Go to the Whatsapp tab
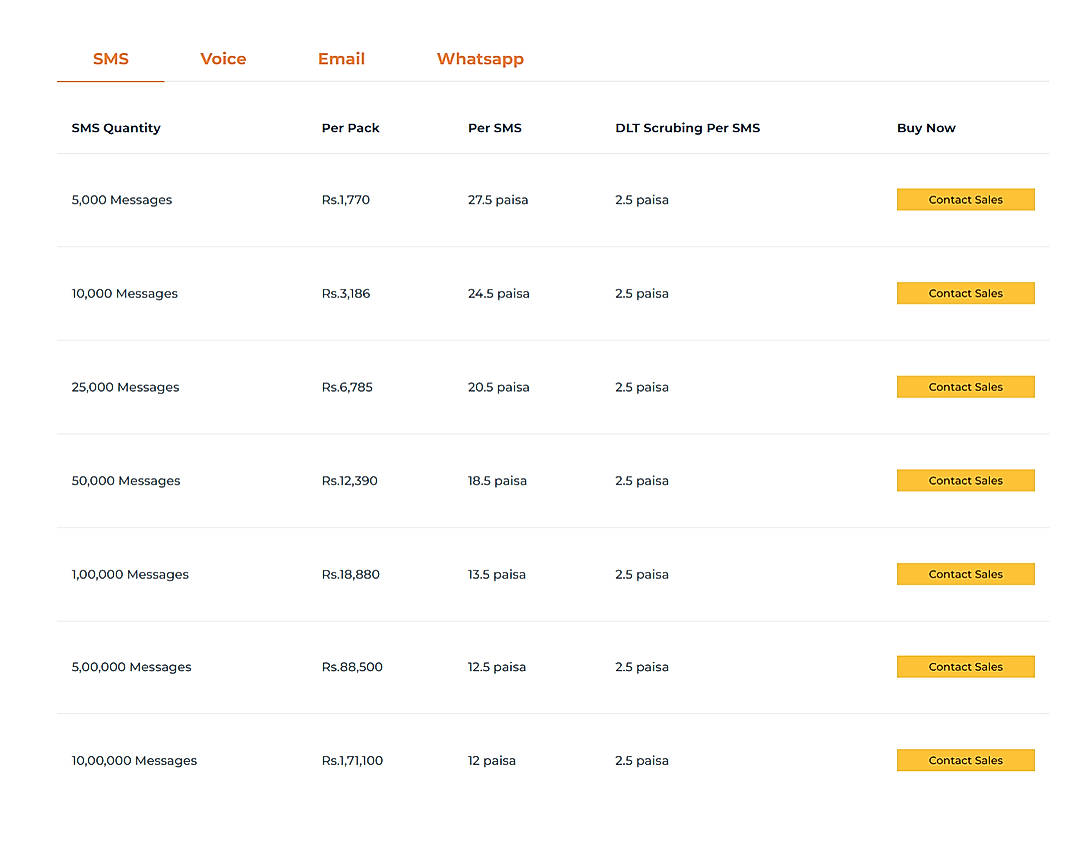This screenshot has width=1070, height=845. tap(480, 59)
